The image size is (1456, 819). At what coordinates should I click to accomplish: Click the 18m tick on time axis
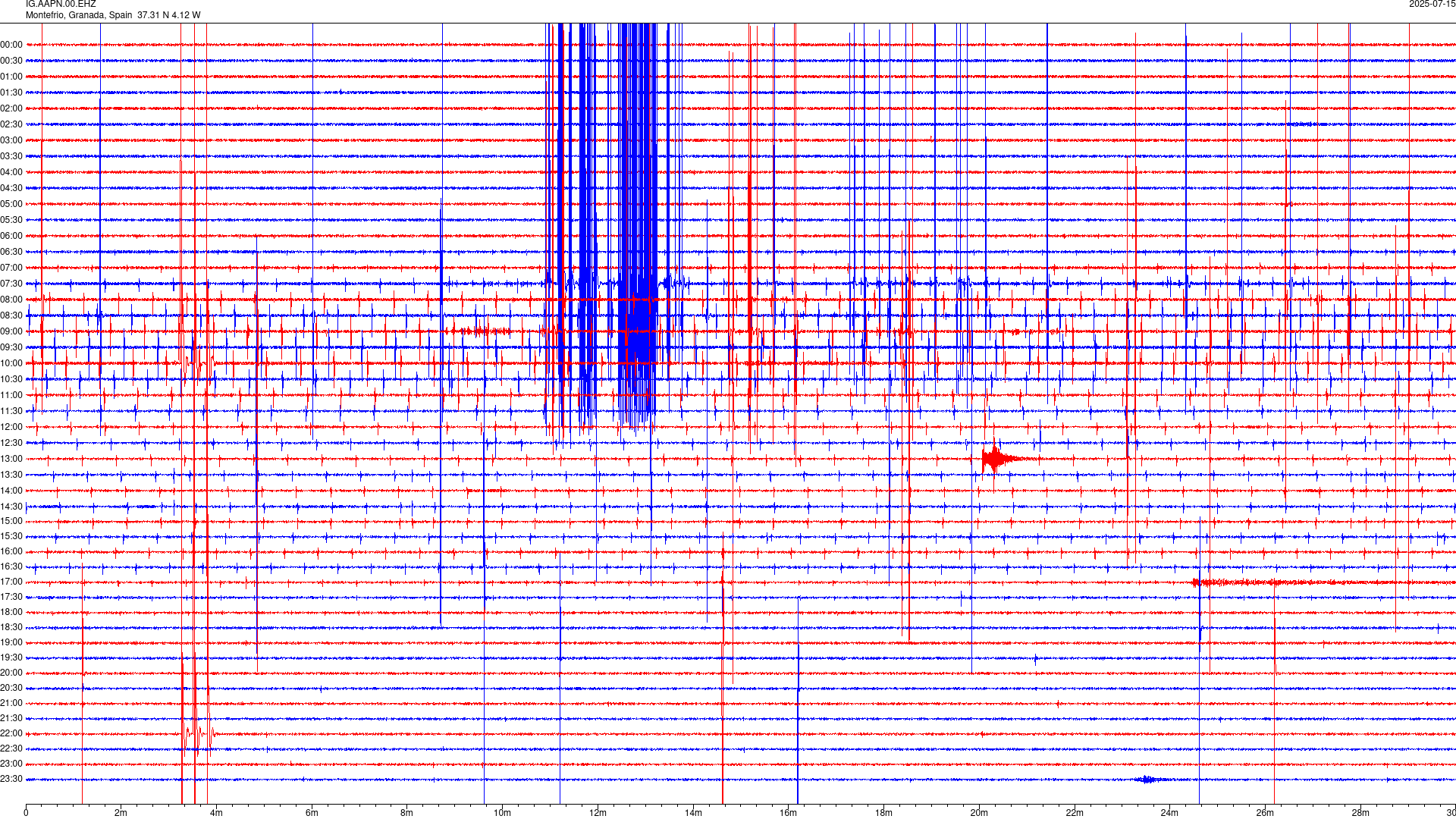click(x=883, y=813)
